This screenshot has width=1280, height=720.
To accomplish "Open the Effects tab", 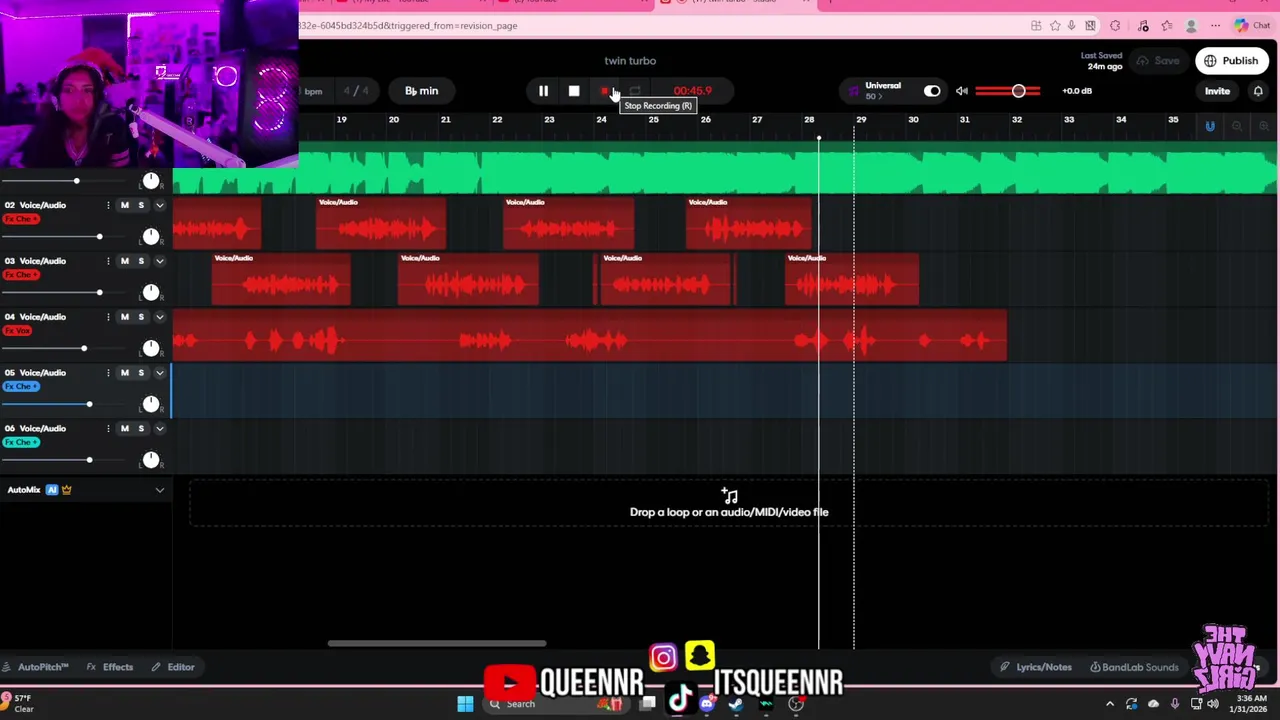I will coord(110,667).
